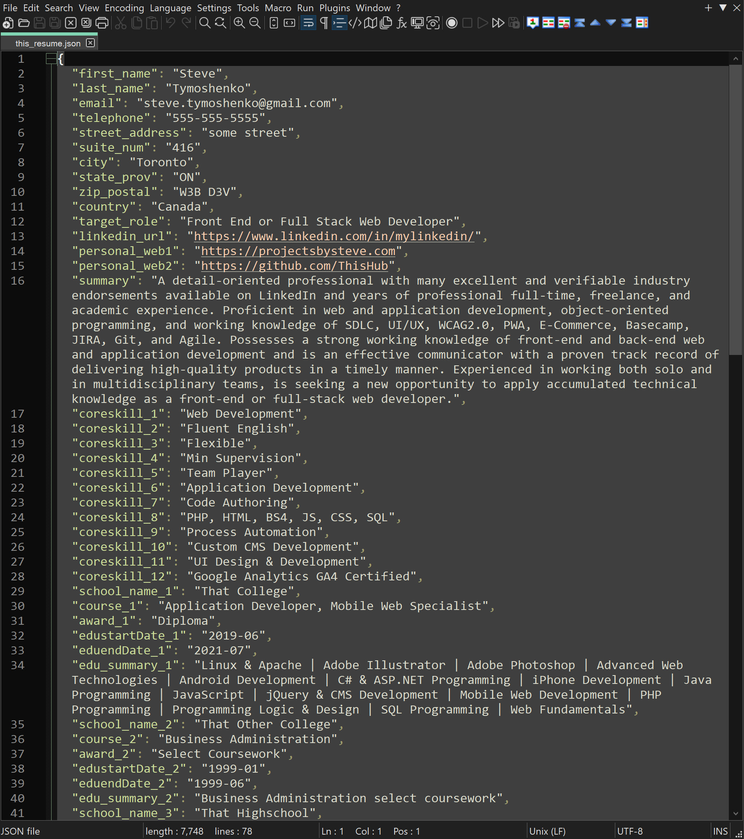Image resolution: width=744 pixels, height=839 pixels.
Task: Open the Find magnifier tool
Action: coord(204,23)
